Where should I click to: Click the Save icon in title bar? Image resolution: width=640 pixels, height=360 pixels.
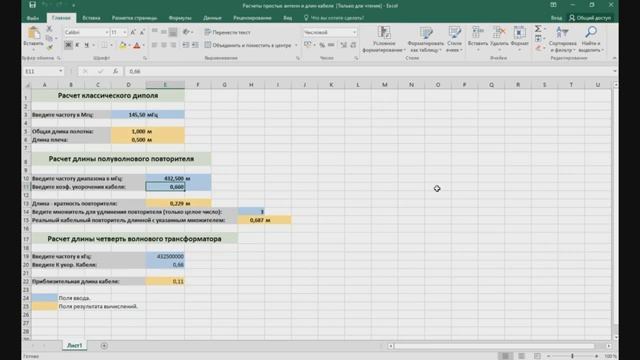point(33,5)
